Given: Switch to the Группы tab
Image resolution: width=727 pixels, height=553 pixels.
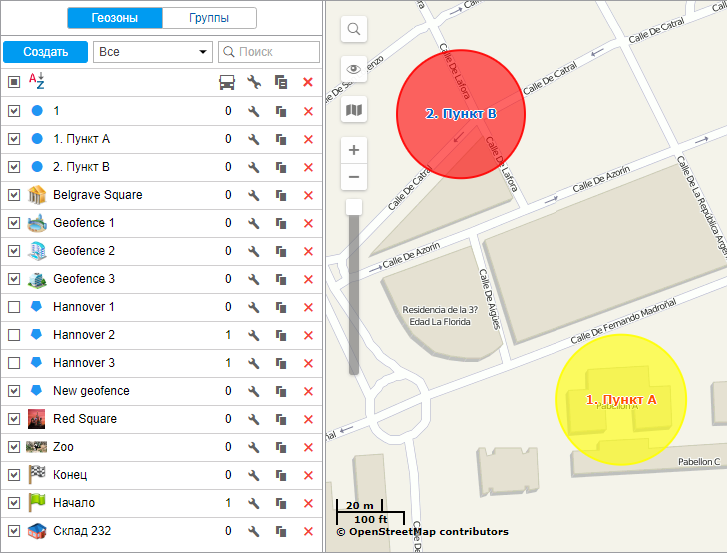Looking at the screenshot, I should [x=209, y=18].
